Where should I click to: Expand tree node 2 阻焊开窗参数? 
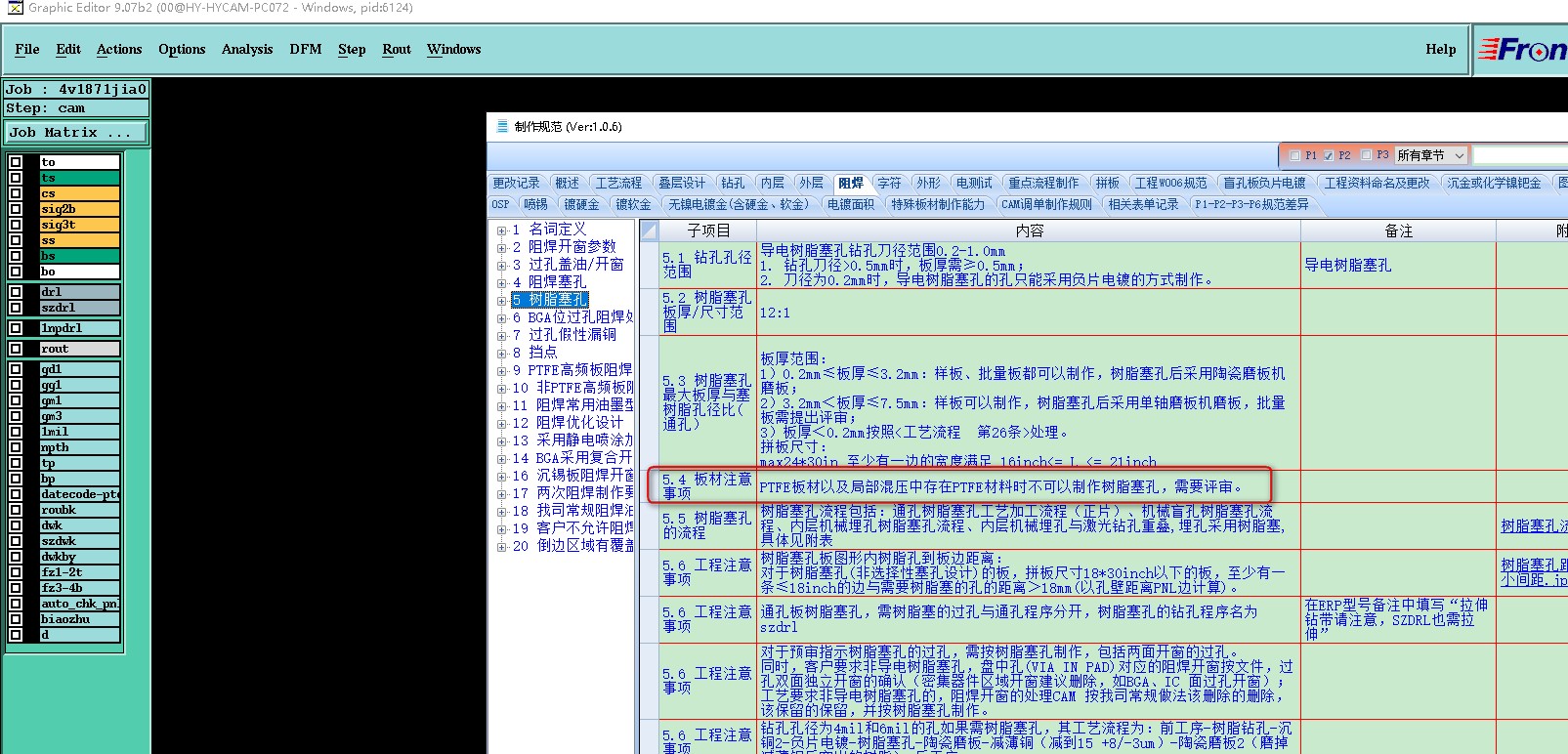click(502, 248)
